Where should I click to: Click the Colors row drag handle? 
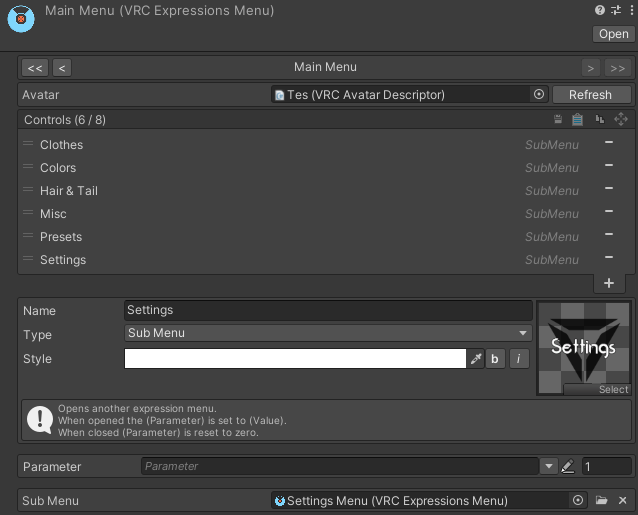point(28,166)
